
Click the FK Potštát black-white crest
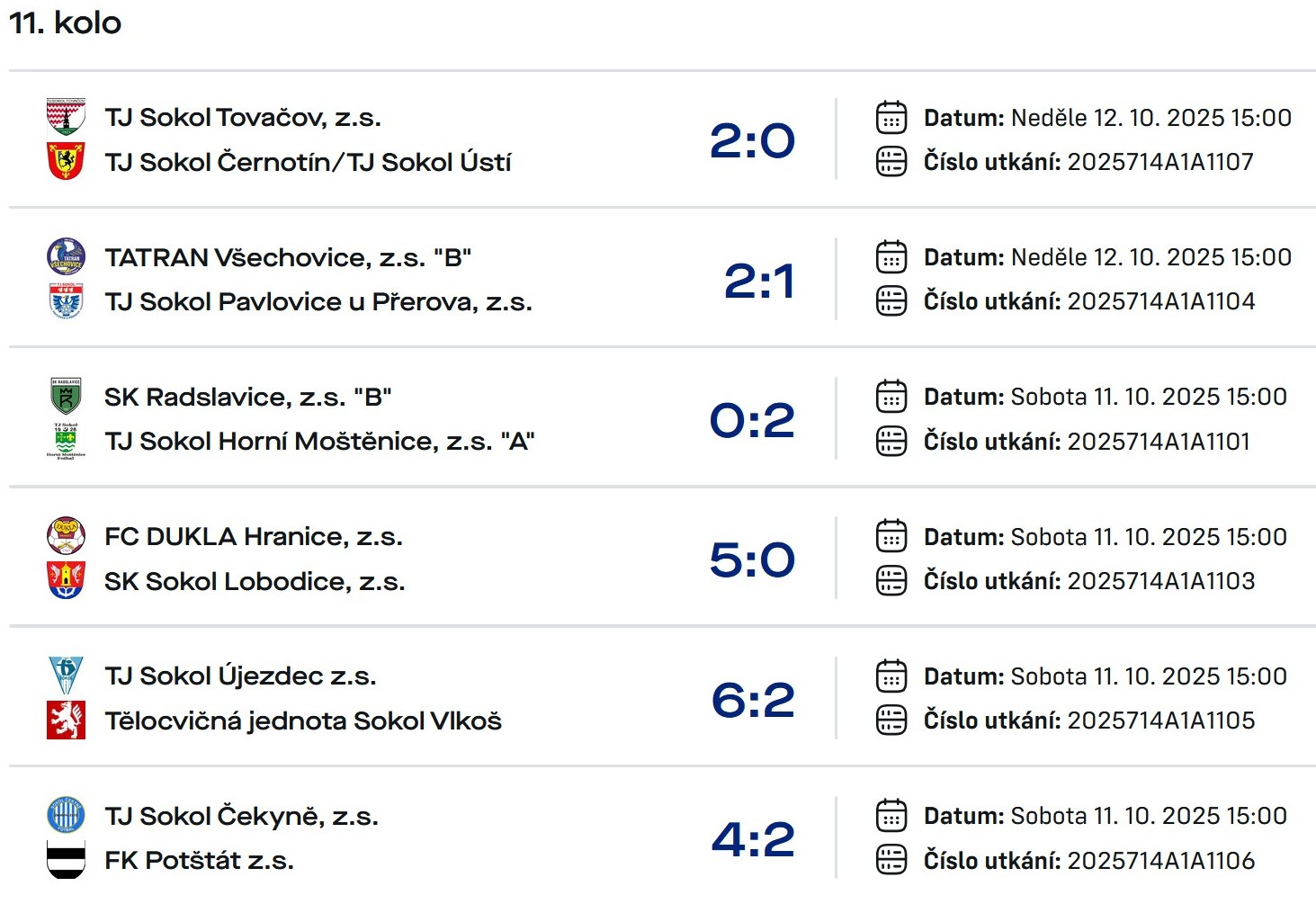point(66,860)
